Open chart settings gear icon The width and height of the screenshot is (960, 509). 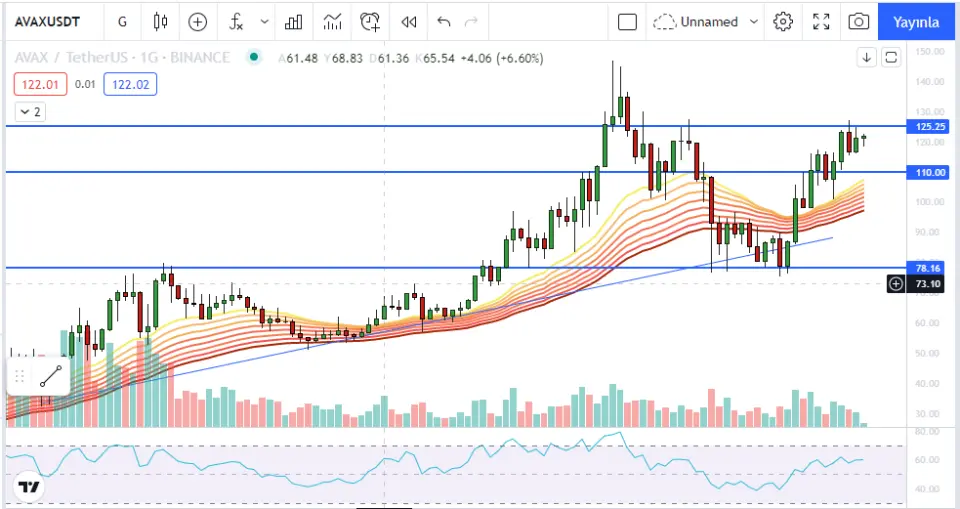(783, 21)
